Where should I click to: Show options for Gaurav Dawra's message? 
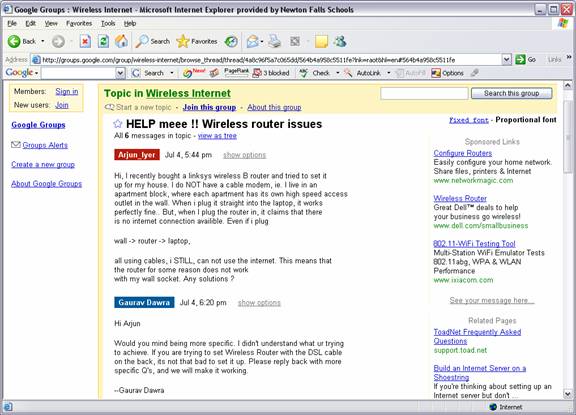259,303
